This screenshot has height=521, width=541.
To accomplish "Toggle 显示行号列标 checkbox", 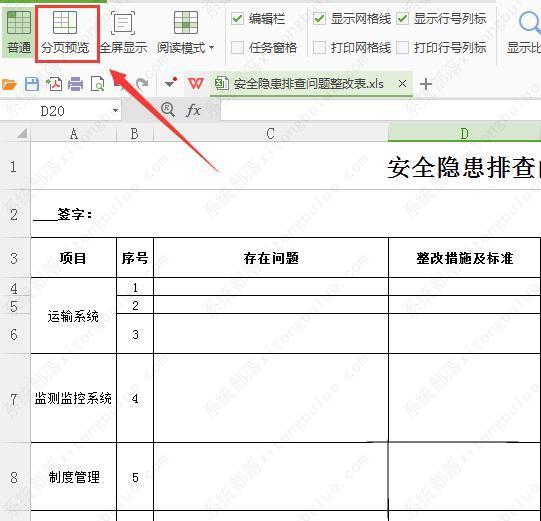I will (402, 18).
